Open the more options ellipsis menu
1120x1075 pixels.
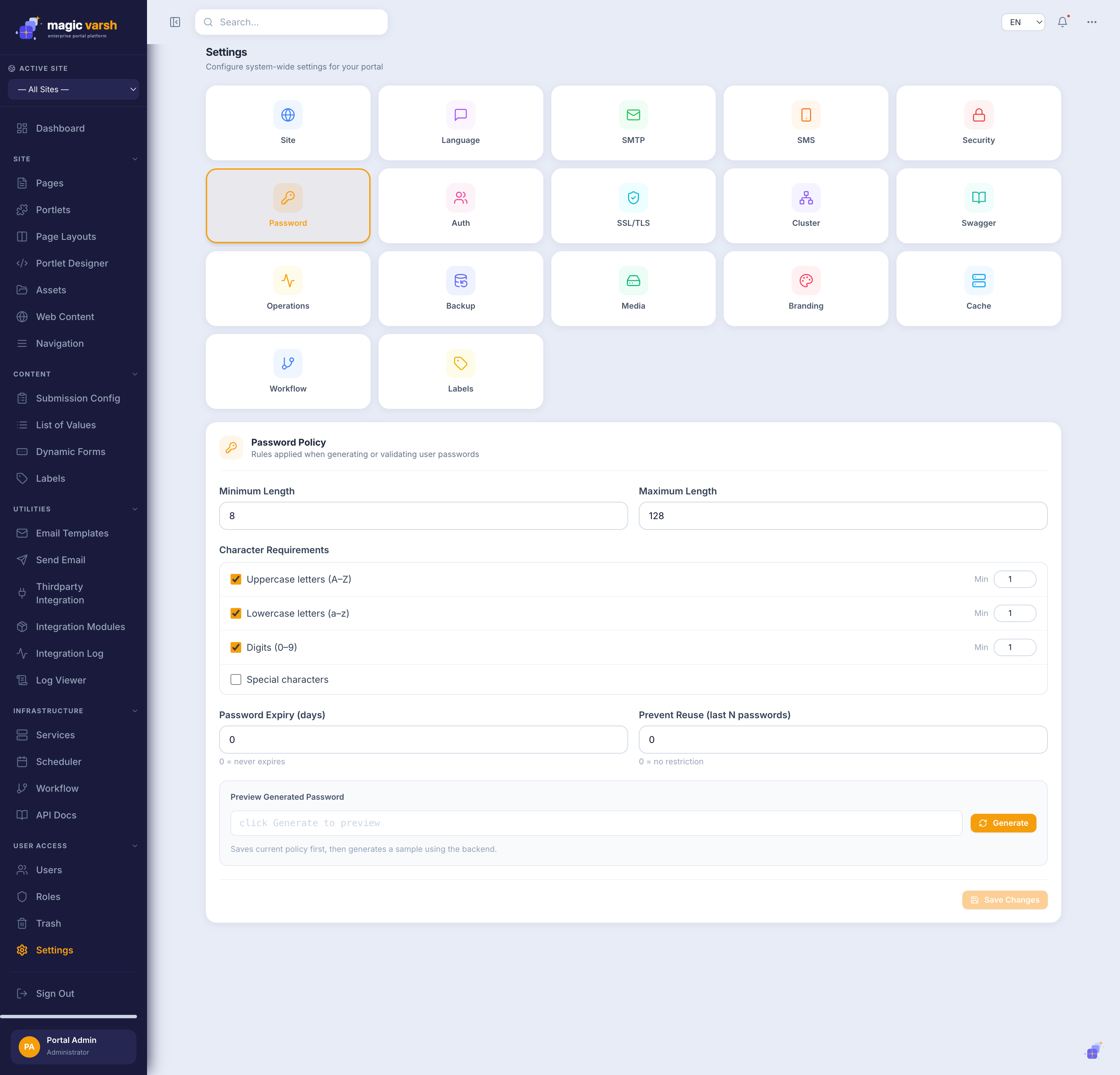(1091, 22)
